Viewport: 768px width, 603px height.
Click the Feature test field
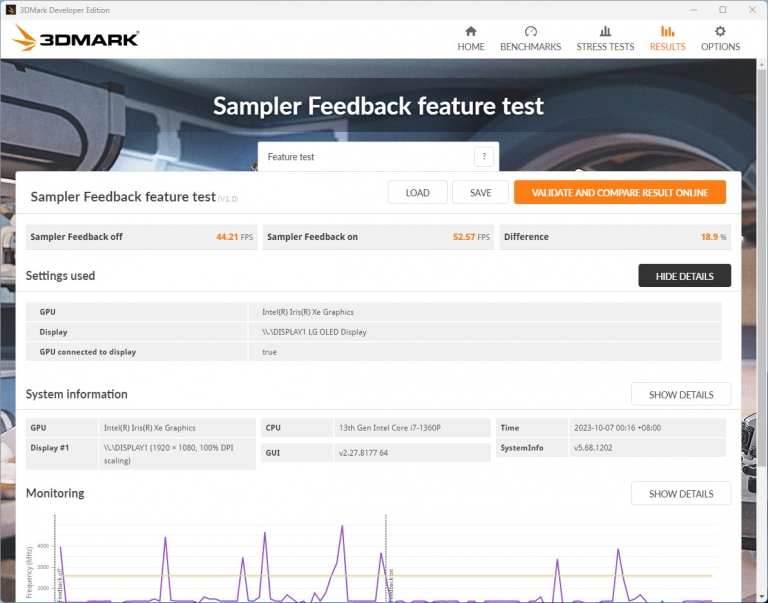378,157
